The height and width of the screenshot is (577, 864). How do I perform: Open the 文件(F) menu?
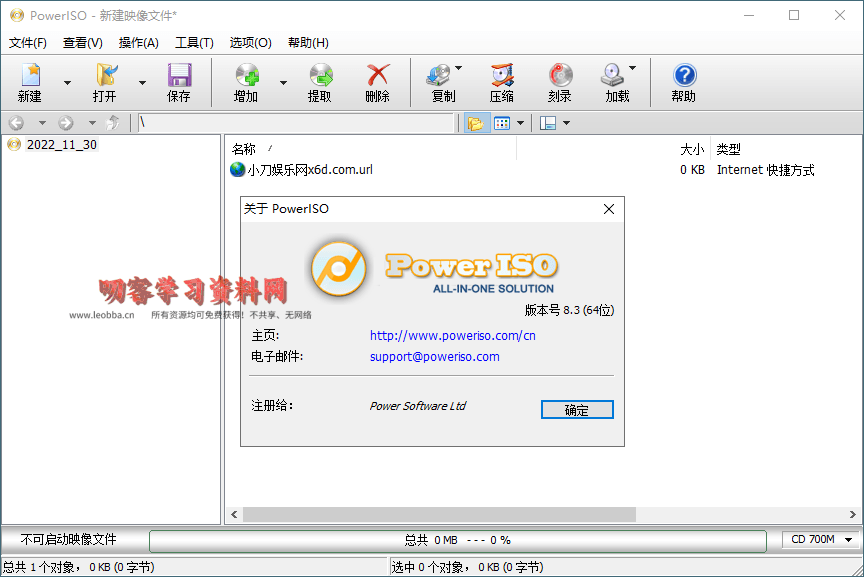[x=28, y=43]
